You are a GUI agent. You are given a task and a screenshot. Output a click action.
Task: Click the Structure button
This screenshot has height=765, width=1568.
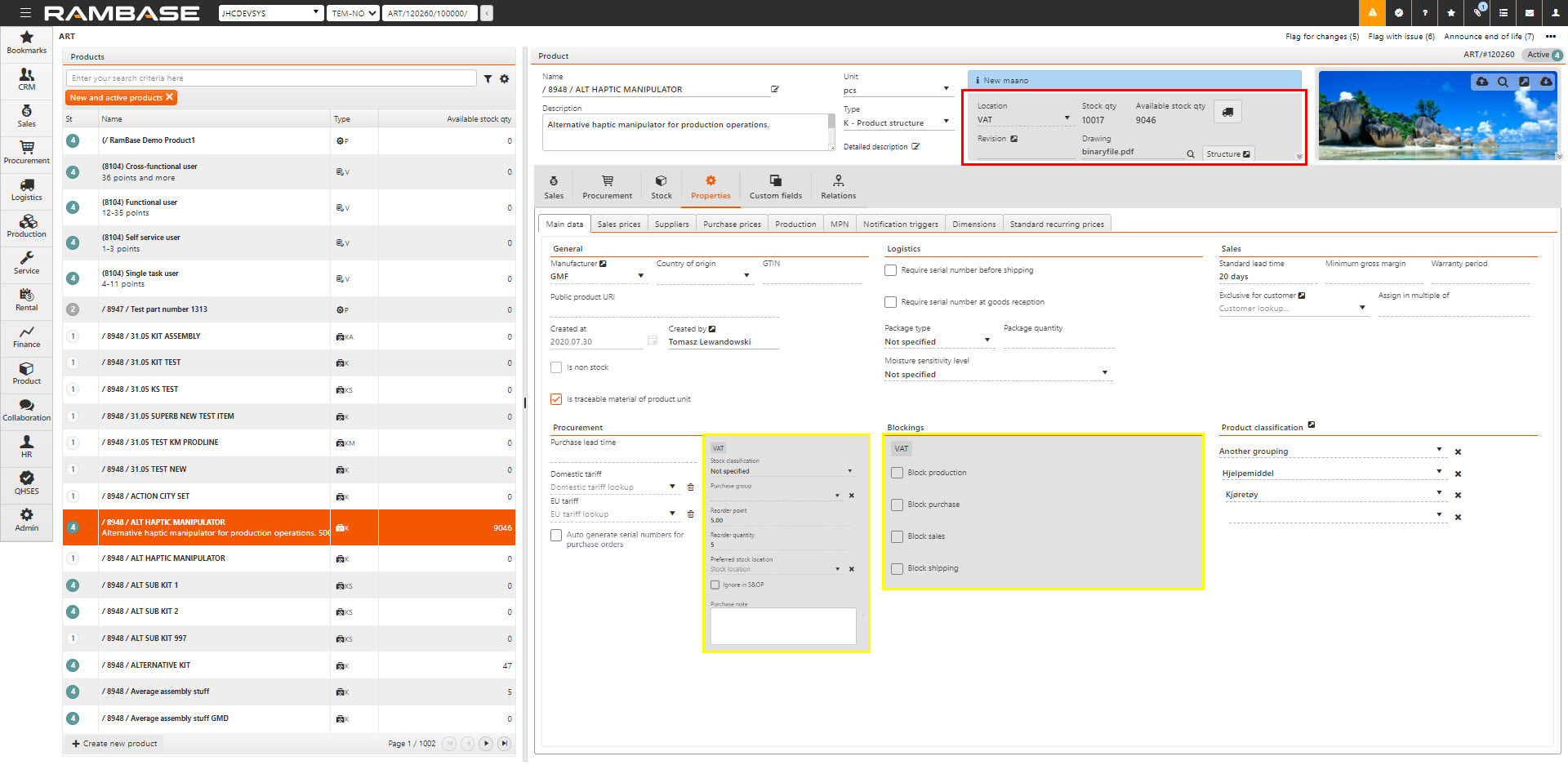pos(1227,154)
